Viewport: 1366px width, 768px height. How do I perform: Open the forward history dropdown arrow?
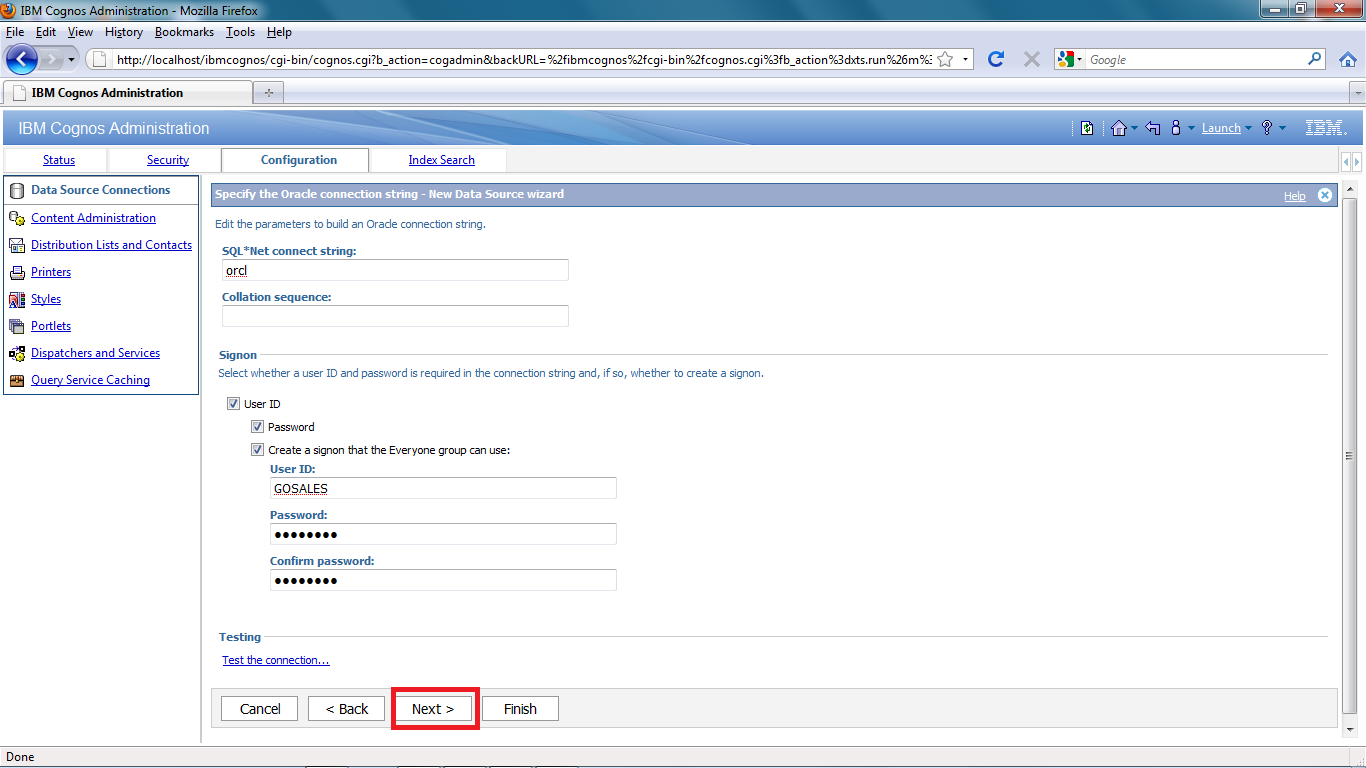coord(71,60)
